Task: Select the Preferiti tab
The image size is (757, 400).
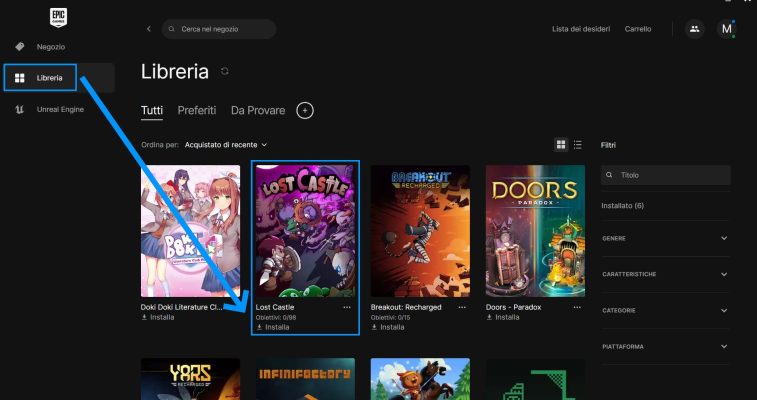Action: pos(197,110)
